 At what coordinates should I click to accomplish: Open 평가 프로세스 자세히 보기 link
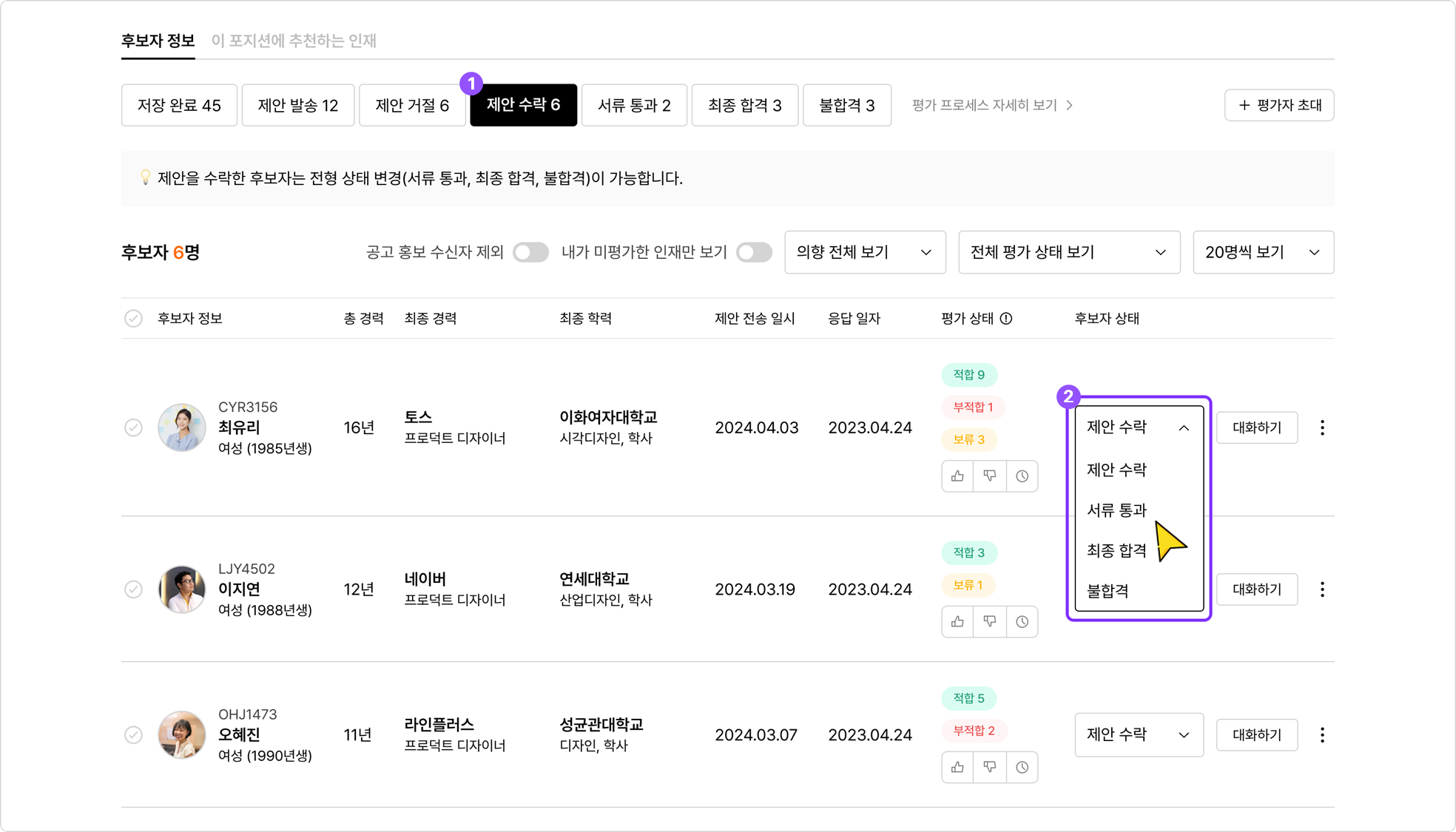click(x=992, y=105)
